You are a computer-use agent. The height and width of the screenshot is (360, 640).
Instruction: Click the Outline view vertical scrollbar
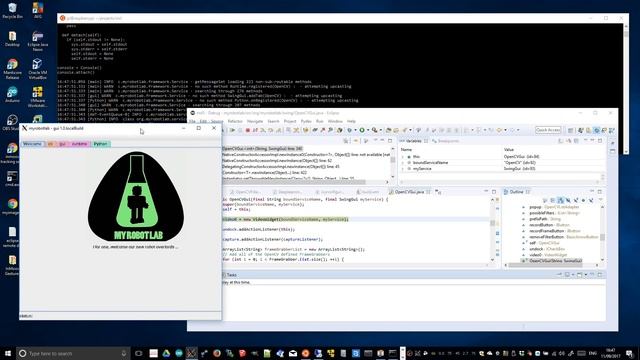click(x=602, y=233)
